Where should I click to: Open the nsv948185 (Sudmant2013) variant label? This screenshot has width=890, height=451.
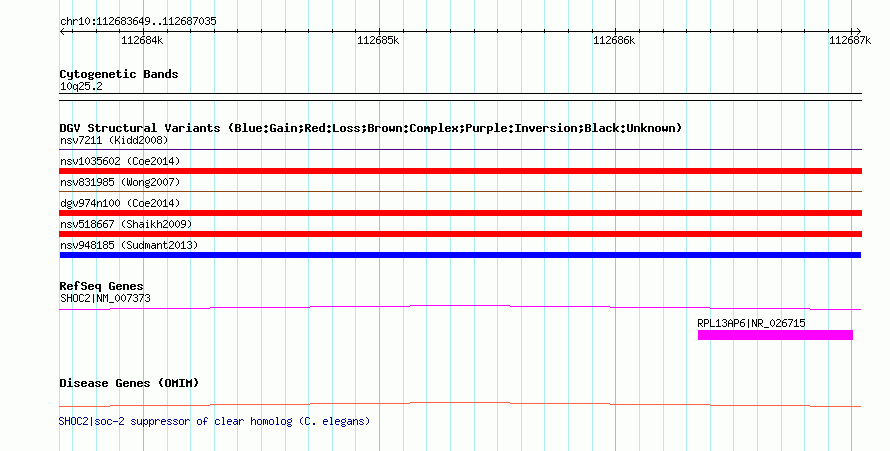129,245
